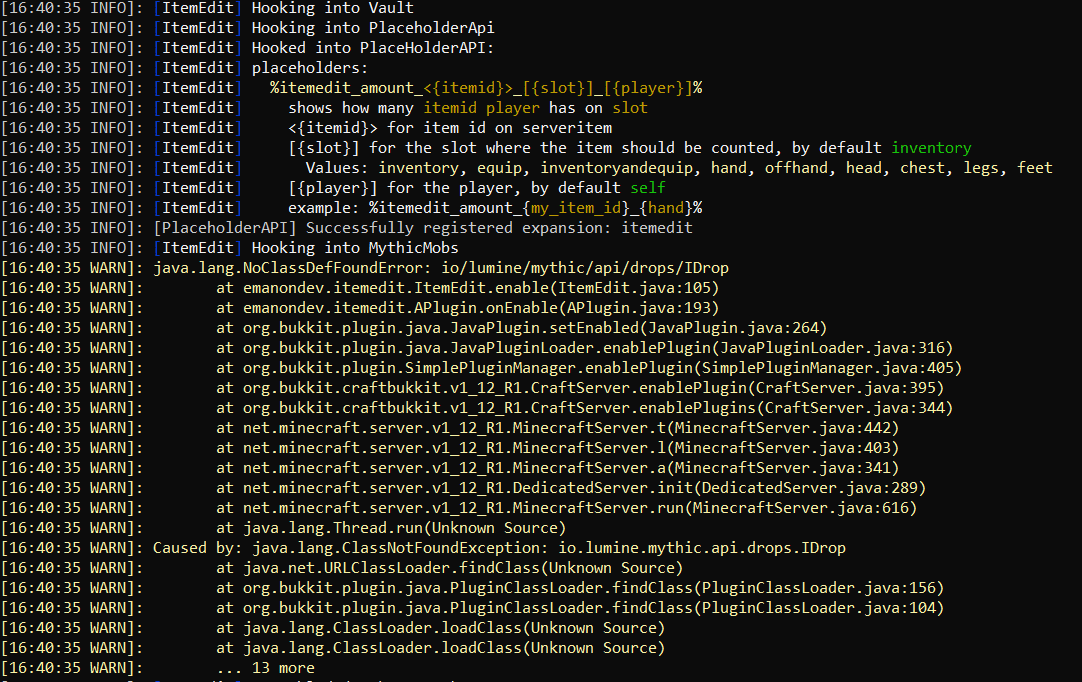Click the 'Hooking into MythicMobs' line
The width and height of the screenshot is (1082, 682).
(x=354, y=248)
